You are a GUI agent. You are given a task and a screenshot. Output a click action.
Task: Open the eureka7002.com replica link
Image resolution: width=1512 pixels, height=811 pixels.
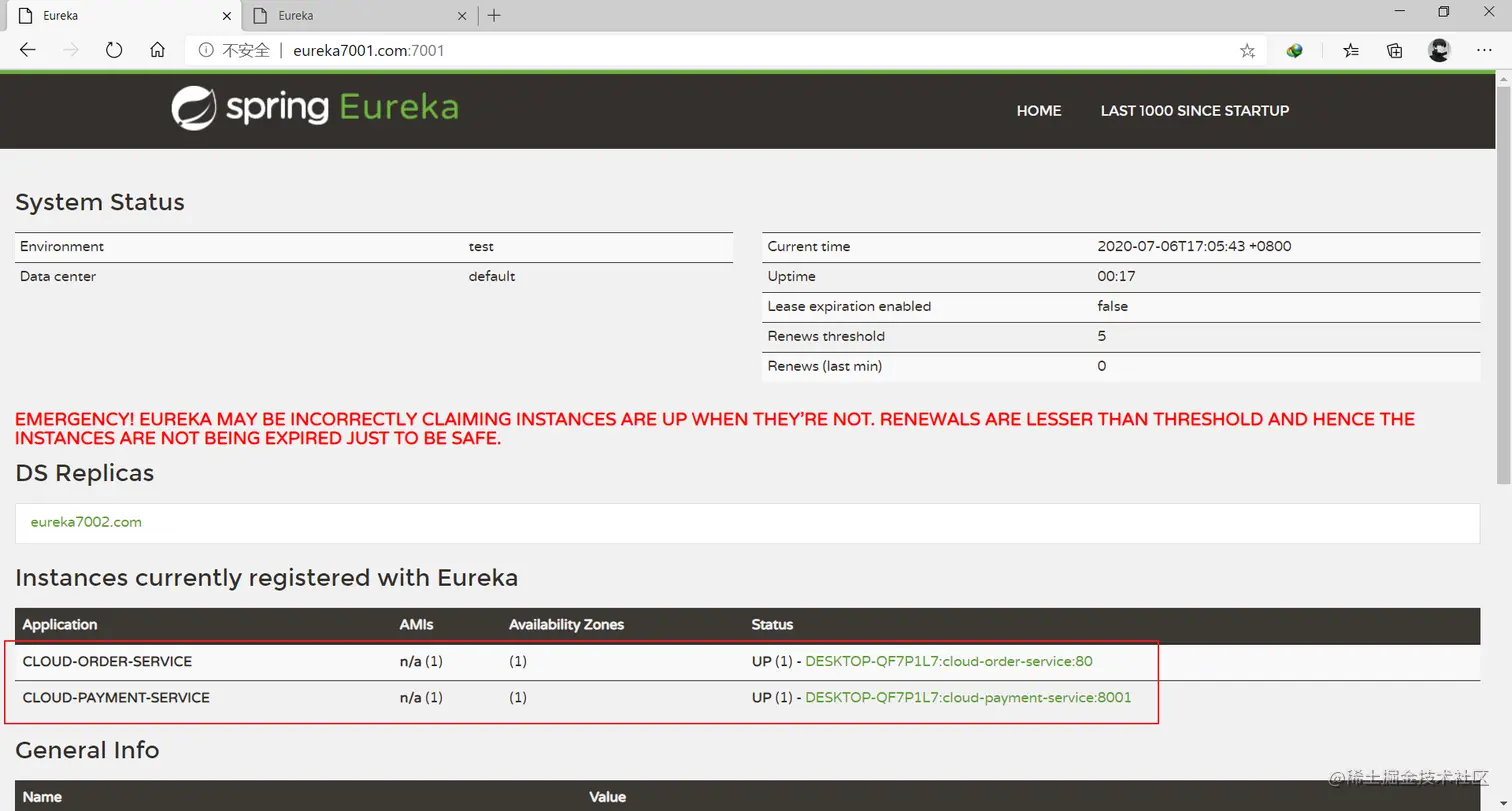coord(86,522)
